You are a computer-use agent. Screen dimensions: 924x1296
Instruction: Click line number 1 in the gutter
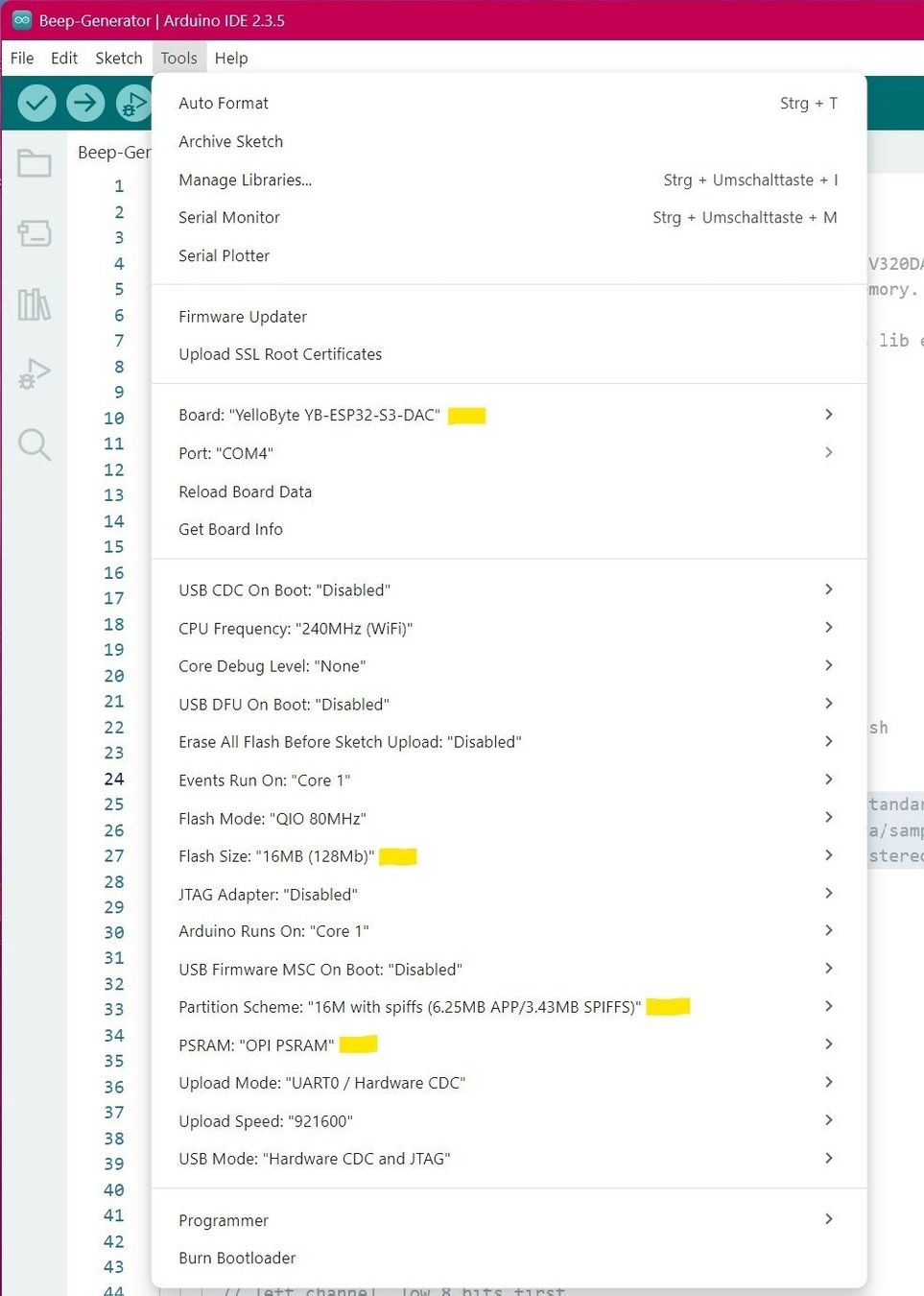119,186
